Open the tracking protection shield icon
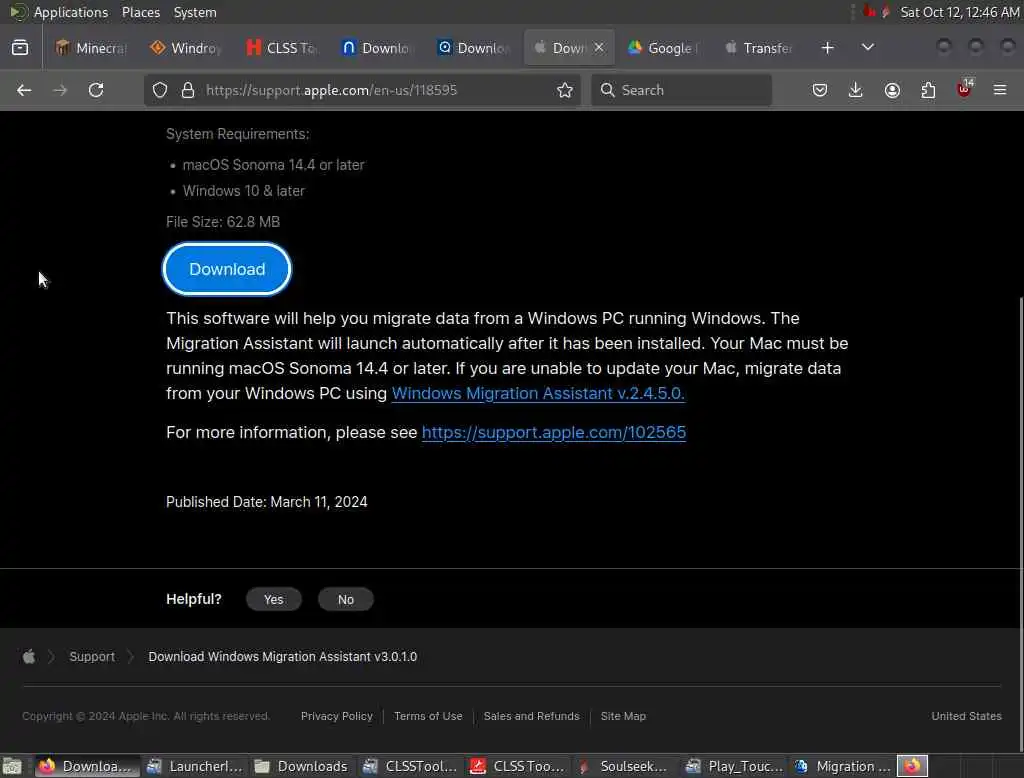1024x778 pixels. pyautogui.click(x=160, y=90)
